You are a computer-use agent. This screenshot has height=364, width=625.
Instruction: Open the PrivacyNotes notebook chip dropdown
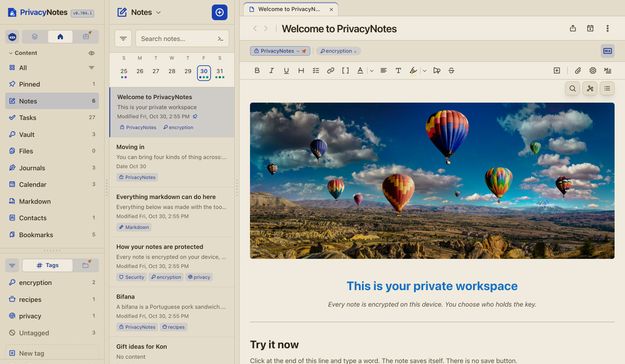pyautogui.click(x=298, y=51)
